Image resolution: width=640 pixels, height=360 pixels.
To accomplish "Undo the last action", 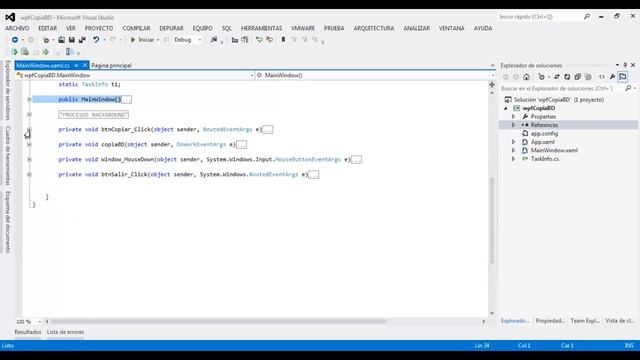I will [96, 40].
